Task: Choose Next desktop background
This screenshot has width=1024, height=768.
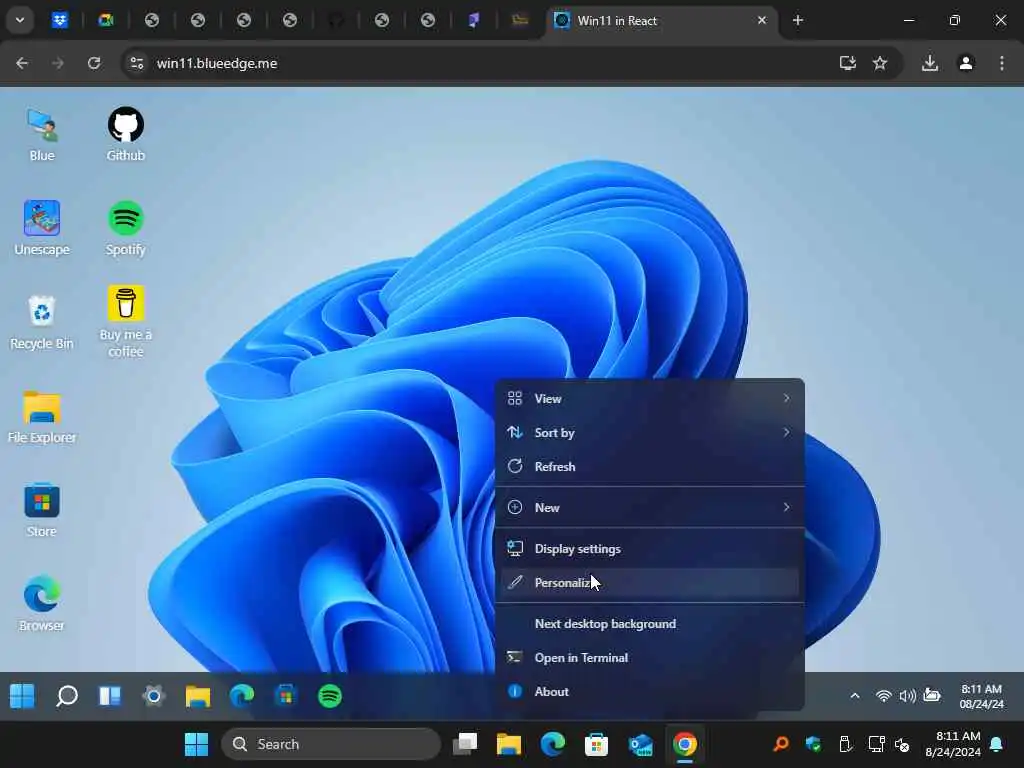Action: click(650, 624)
